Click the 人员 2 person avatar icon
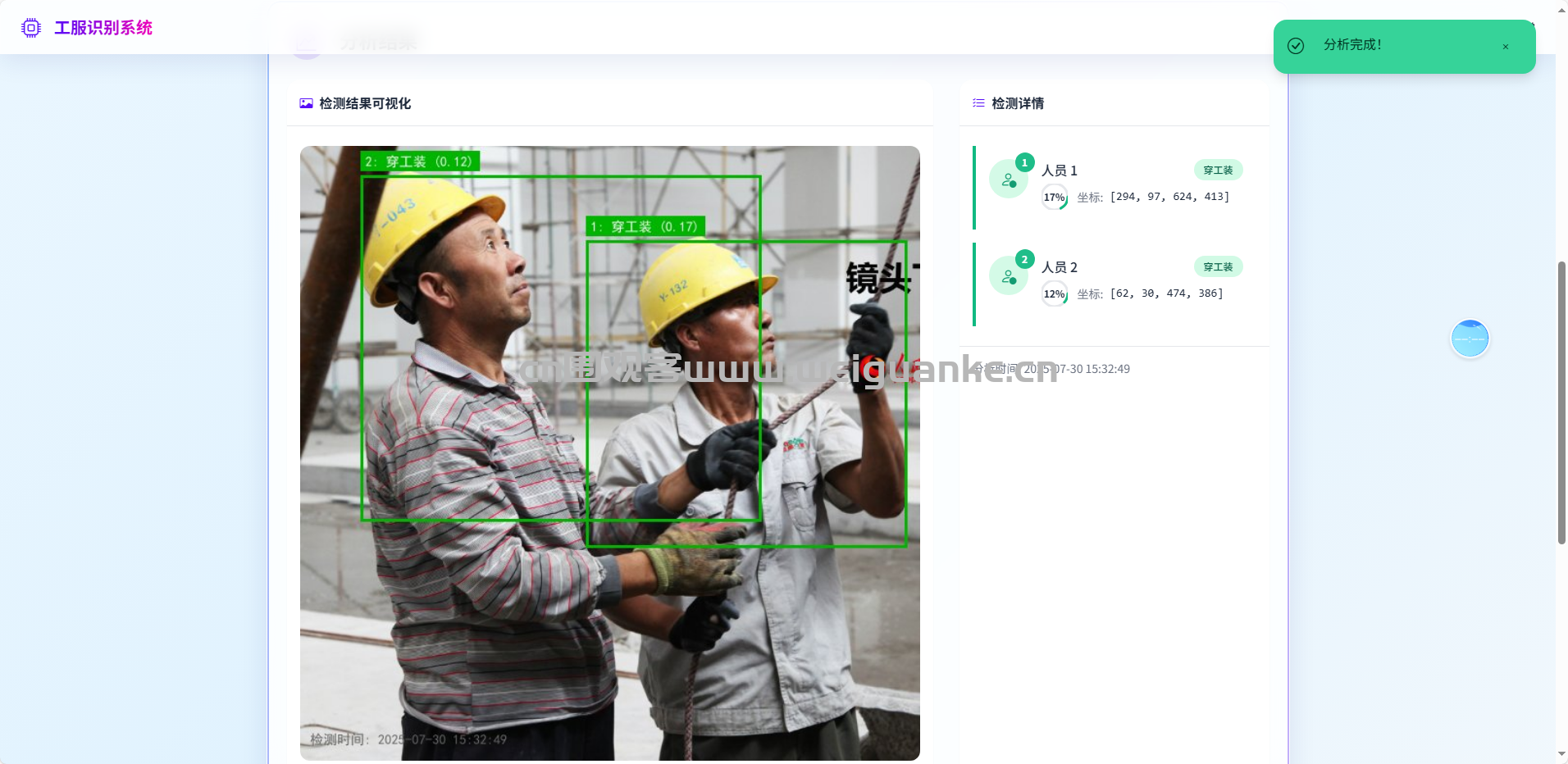Image resolution: width=1568 pixels, height=764 pixels. click(x=1009, y=276)
